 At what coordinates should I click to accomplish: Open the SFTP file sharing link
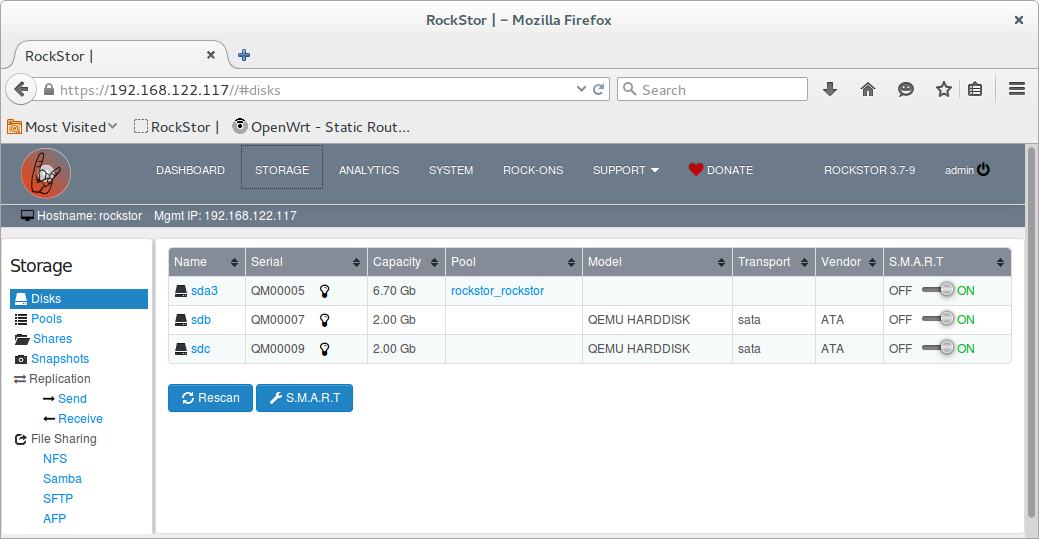(58, 499)
